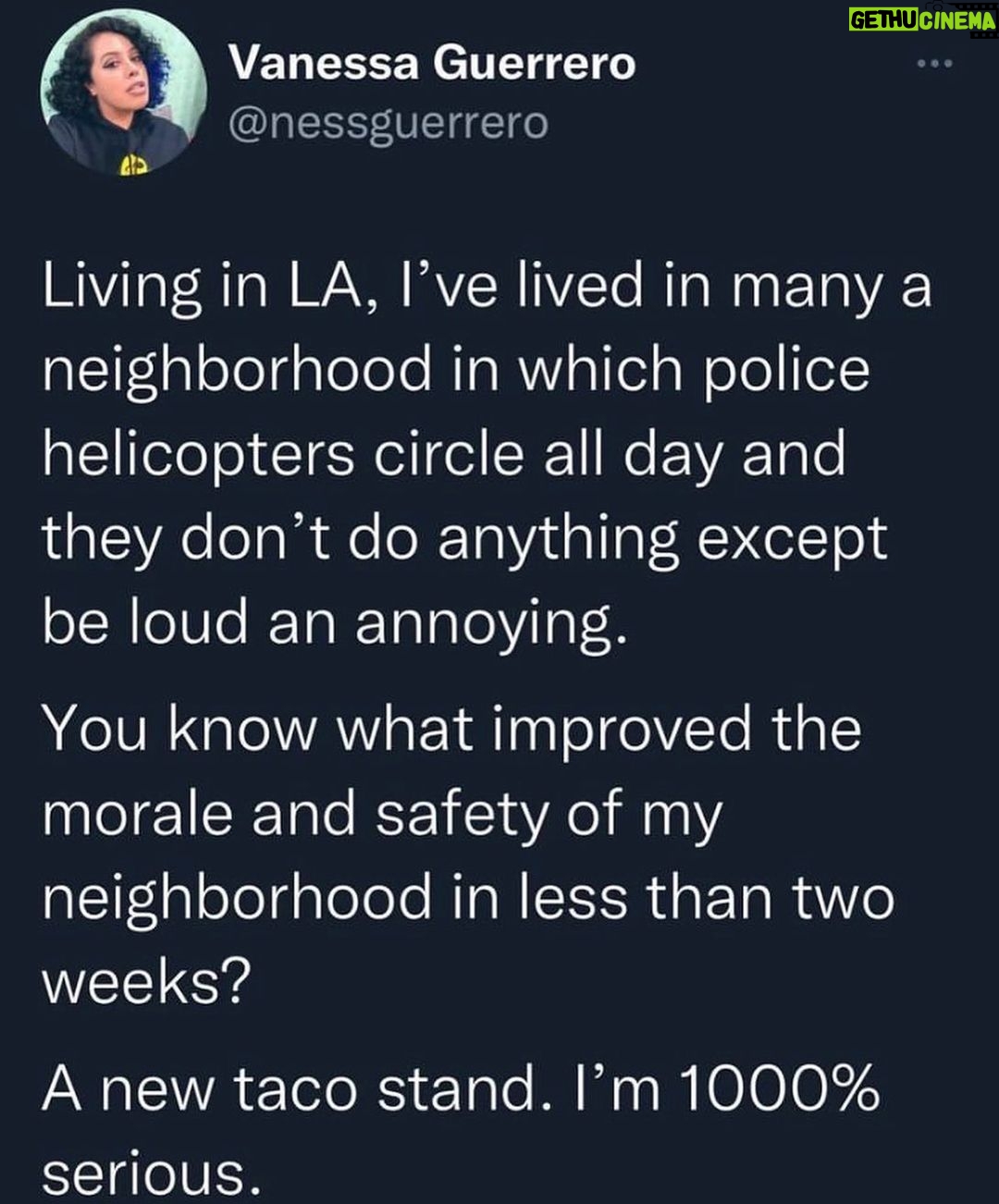Image resolution: width=999 pixels, height=1204 pixels.
Task: Click the line 'You know what improved the'
Action: (x=452, y=731)
